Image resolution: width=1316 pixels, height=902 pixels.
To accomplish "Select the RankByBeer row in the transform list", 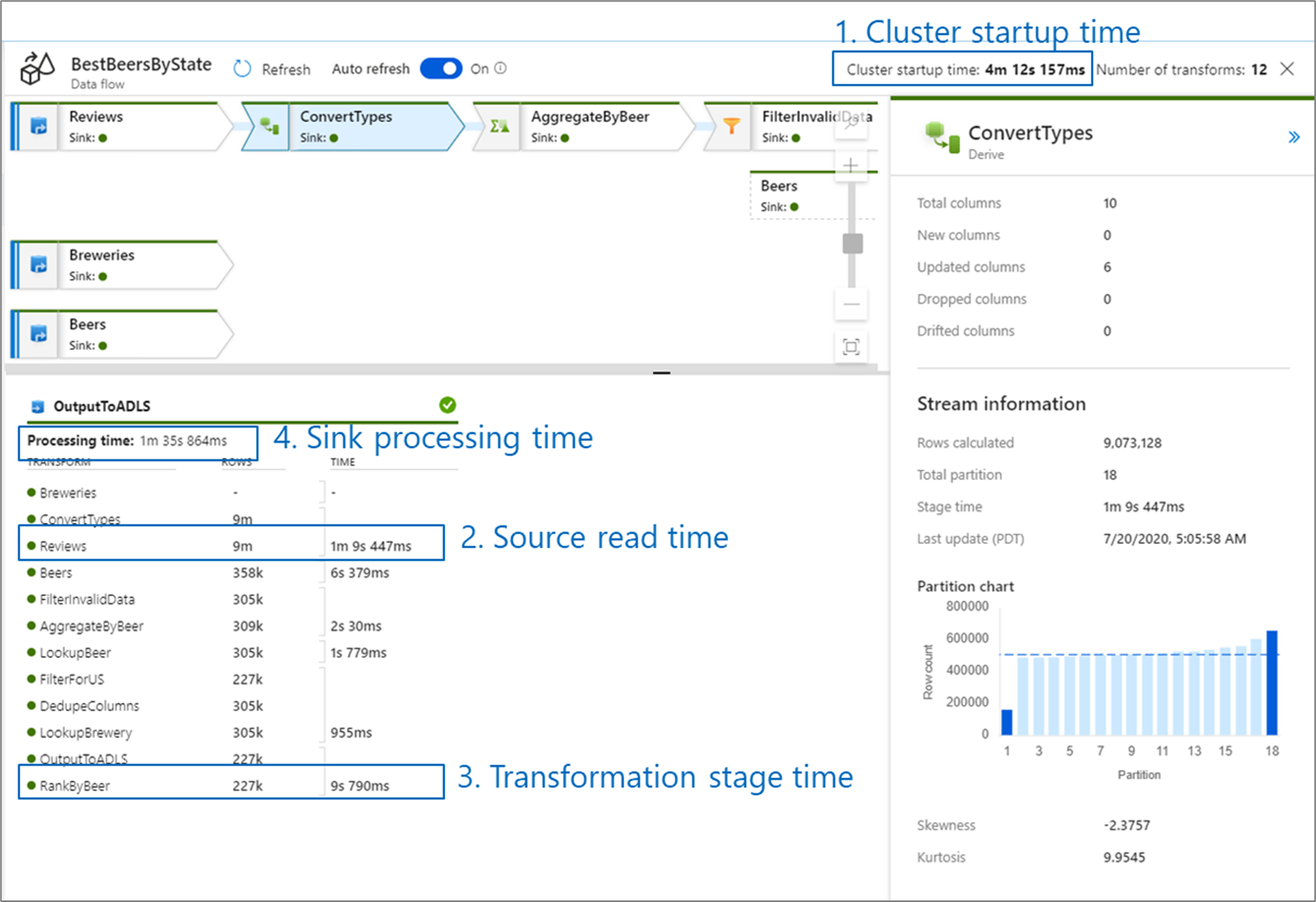I will coord(76,785).
